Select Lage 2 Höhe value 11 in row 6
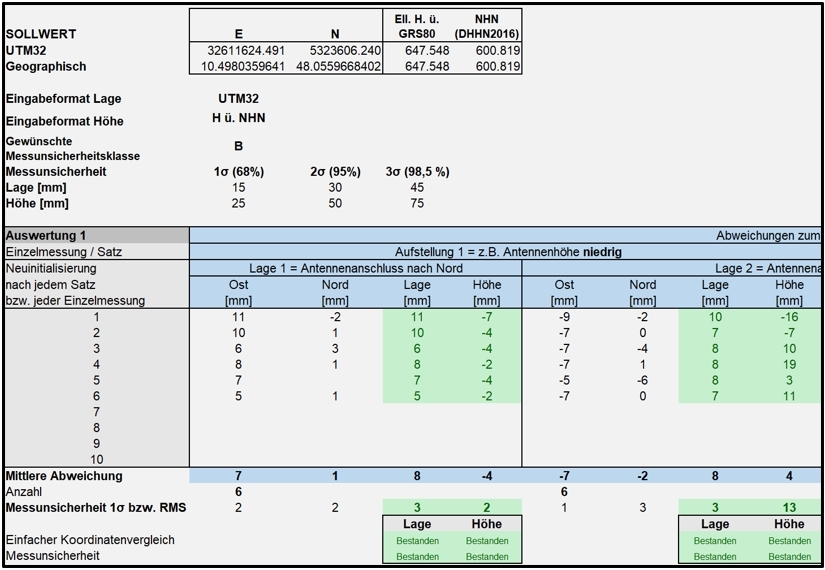Image resolution: width=825 pixels, height=570 pixels. point(789,396)
